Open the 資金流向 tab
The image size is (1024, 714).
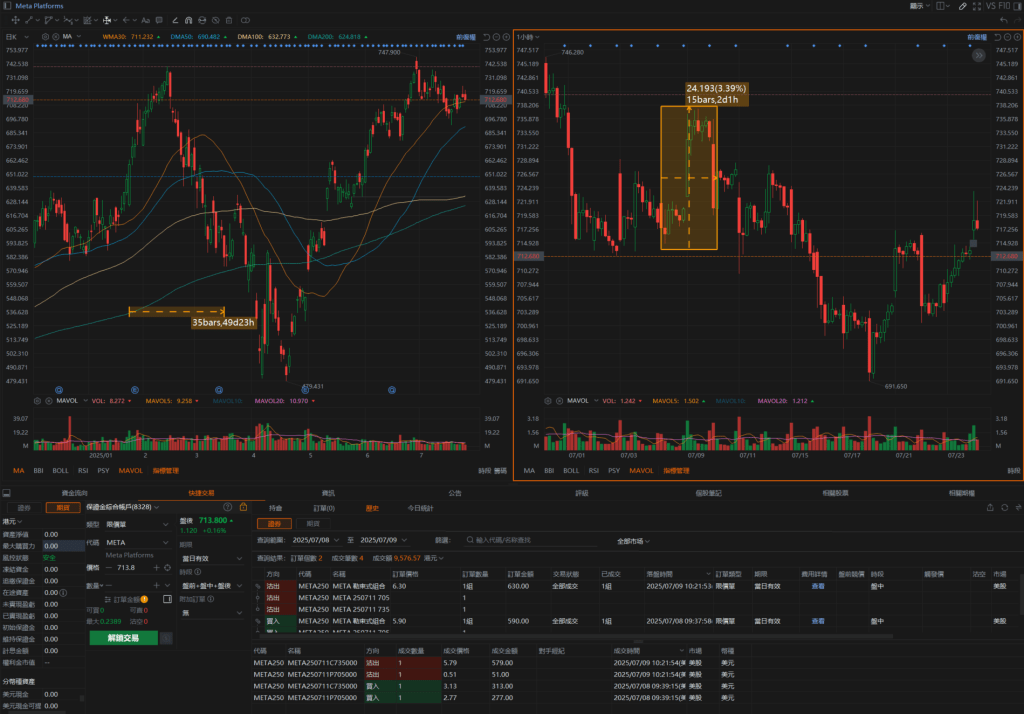(x=74, y=493)
